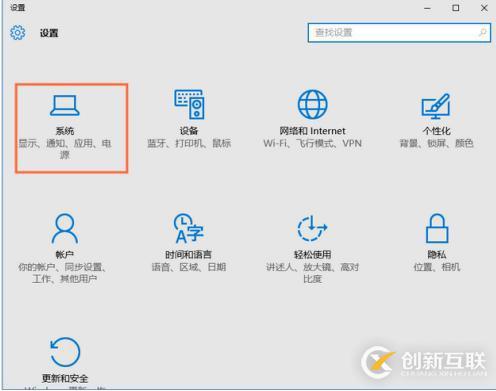Open the 隐私 padlock icon
The height and width of the screenshot is (391, 496).
coord(437,228)
